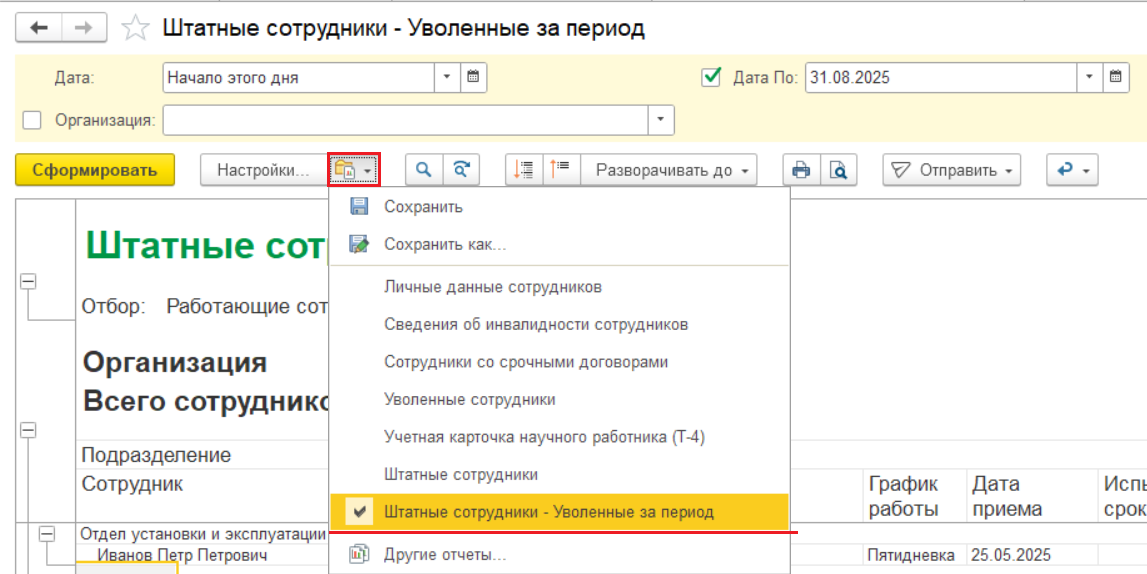Screen dimensions: 1147x574
Task: Click the find next icon
Action: point(461,170)
